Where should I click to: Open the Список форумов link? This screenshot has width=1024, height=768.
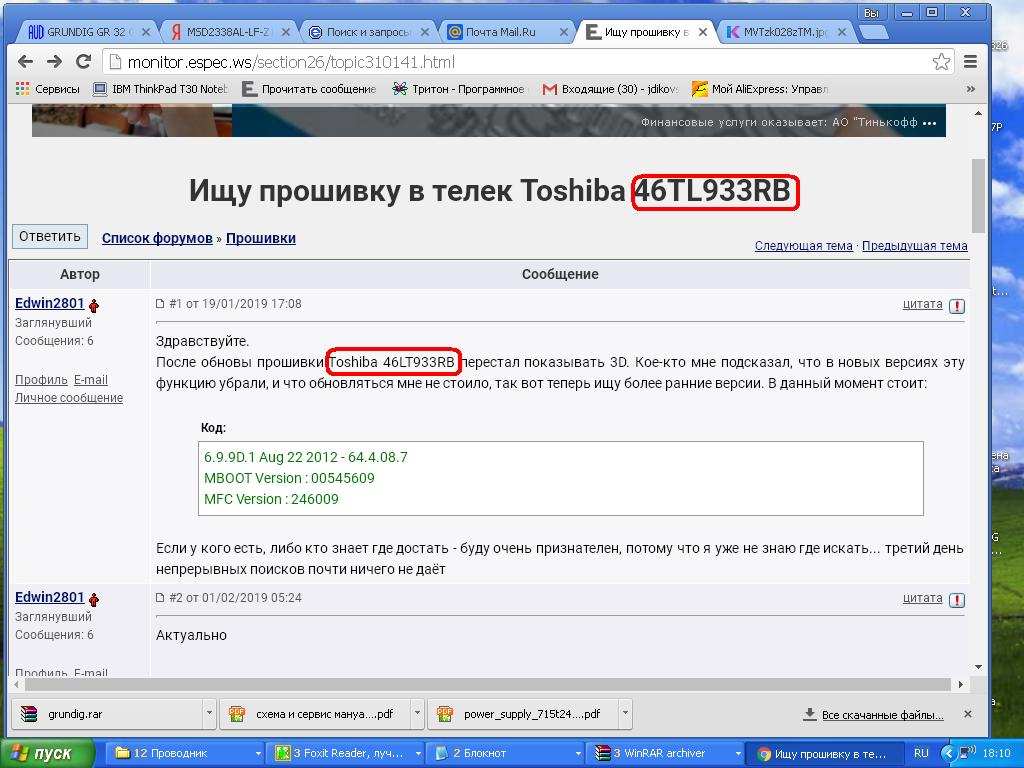coord(157,238)
